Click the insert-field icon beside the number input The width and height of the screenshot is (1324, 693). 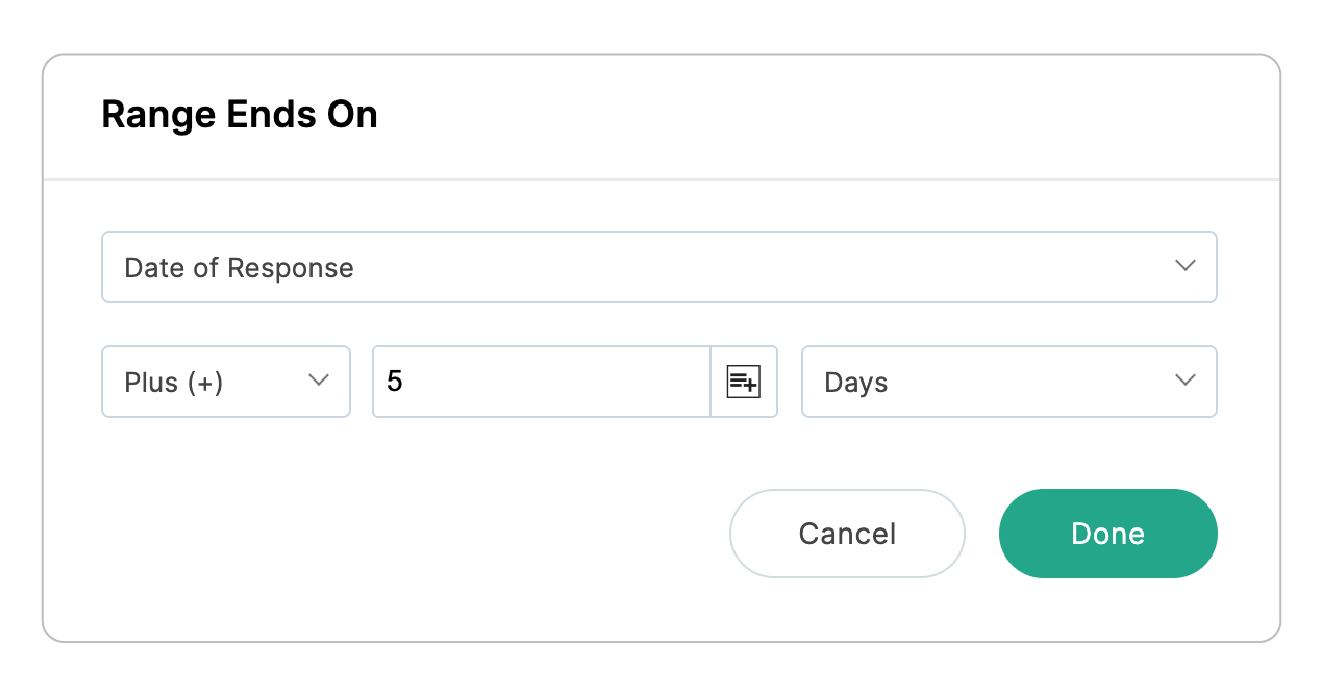pos(743,381)
